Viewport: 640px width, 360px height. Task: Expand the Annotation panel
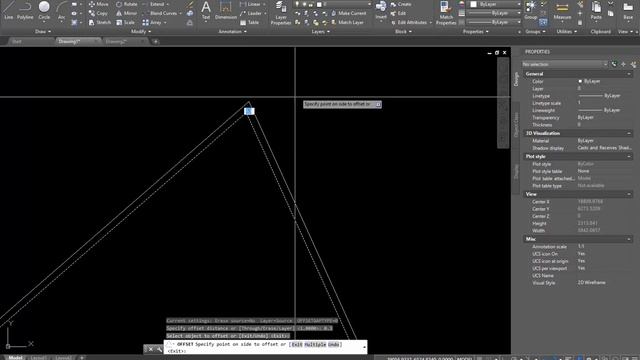(232, 31)
